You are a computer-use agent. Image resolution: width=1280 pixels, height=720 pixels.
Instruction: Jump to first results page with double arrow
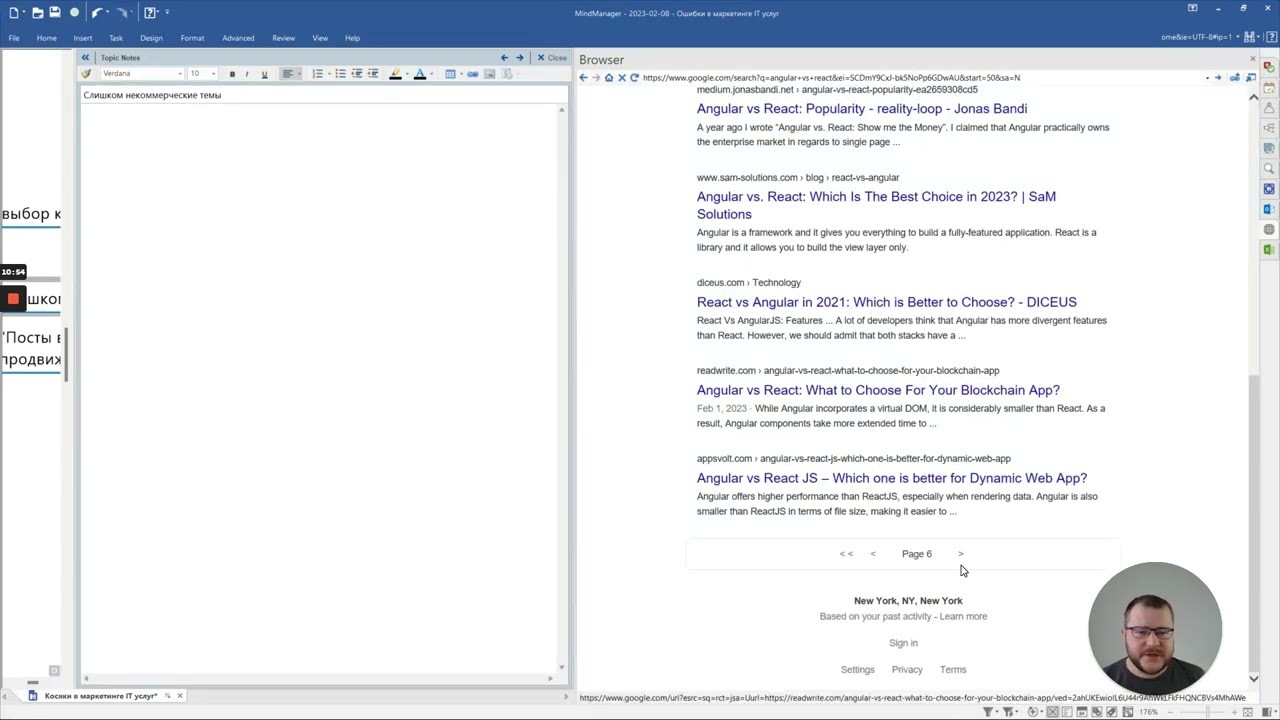(846, 554)
